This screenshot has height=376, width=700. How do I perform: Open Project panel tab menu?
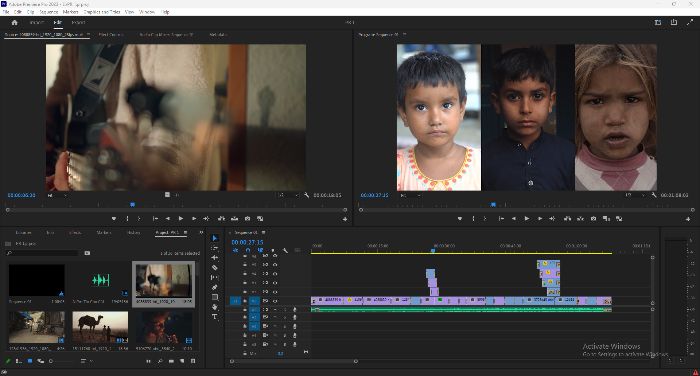pyautogui.click(x=185, y=233)
